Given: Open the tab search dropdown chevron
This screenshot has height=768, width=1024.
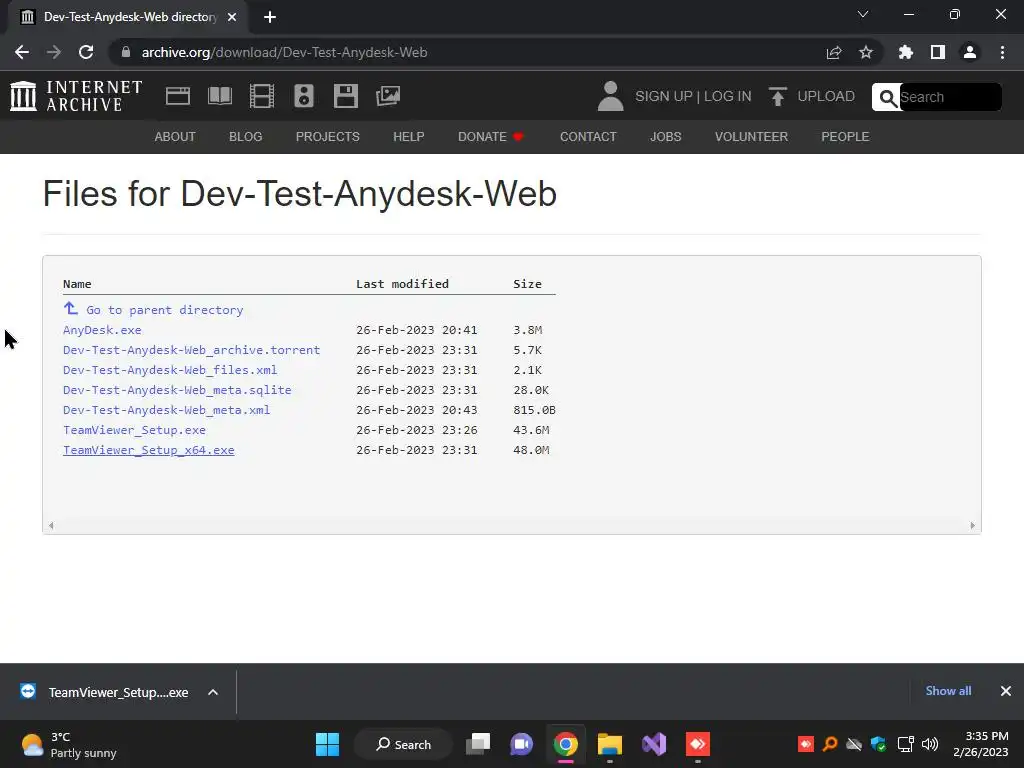Looking at the screenshot, I should 863,14.
